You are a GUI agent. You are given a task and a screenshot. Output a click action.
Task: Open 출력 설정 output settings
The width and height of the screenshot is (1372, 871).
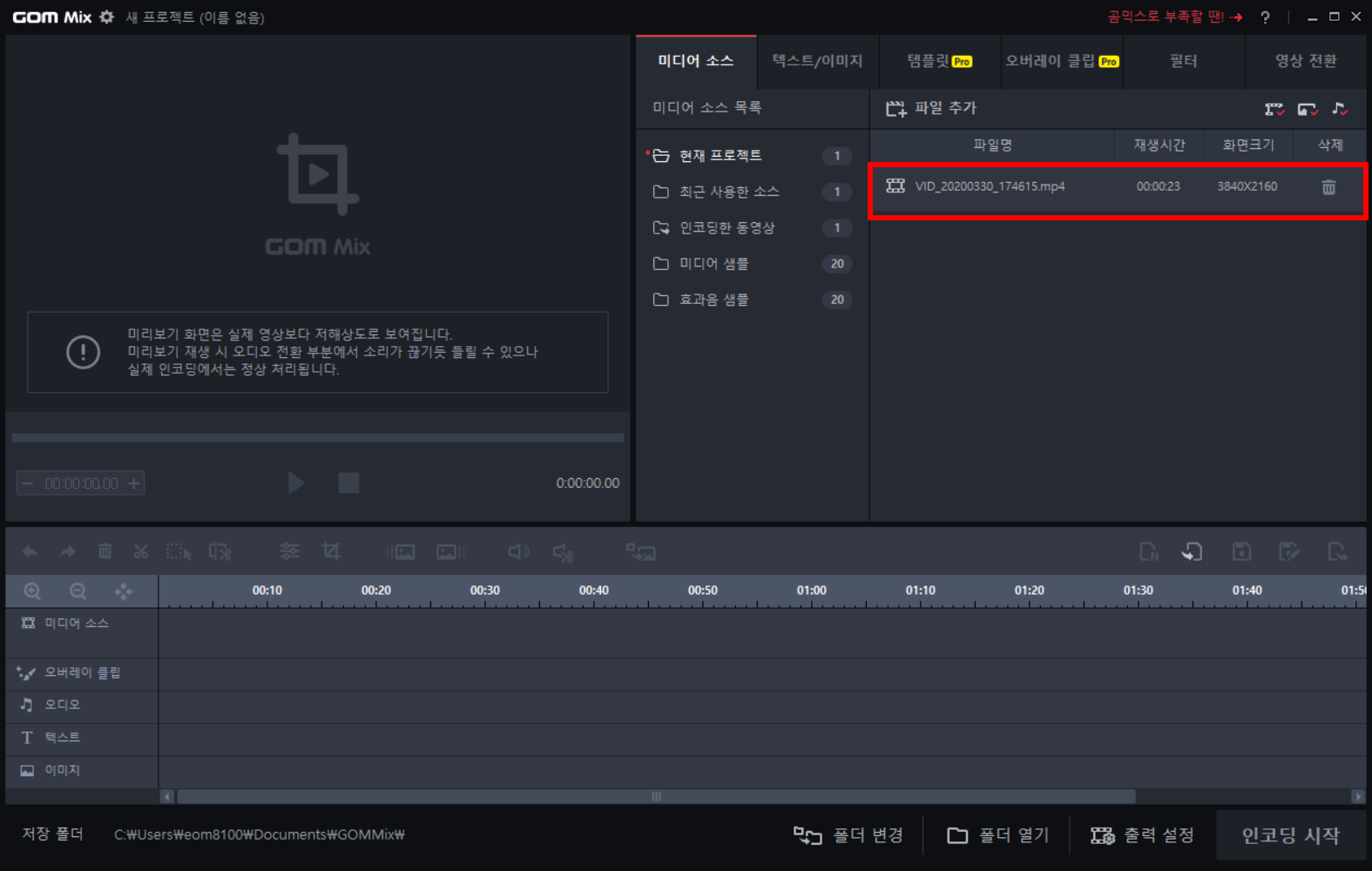[x=1142, y=835]
